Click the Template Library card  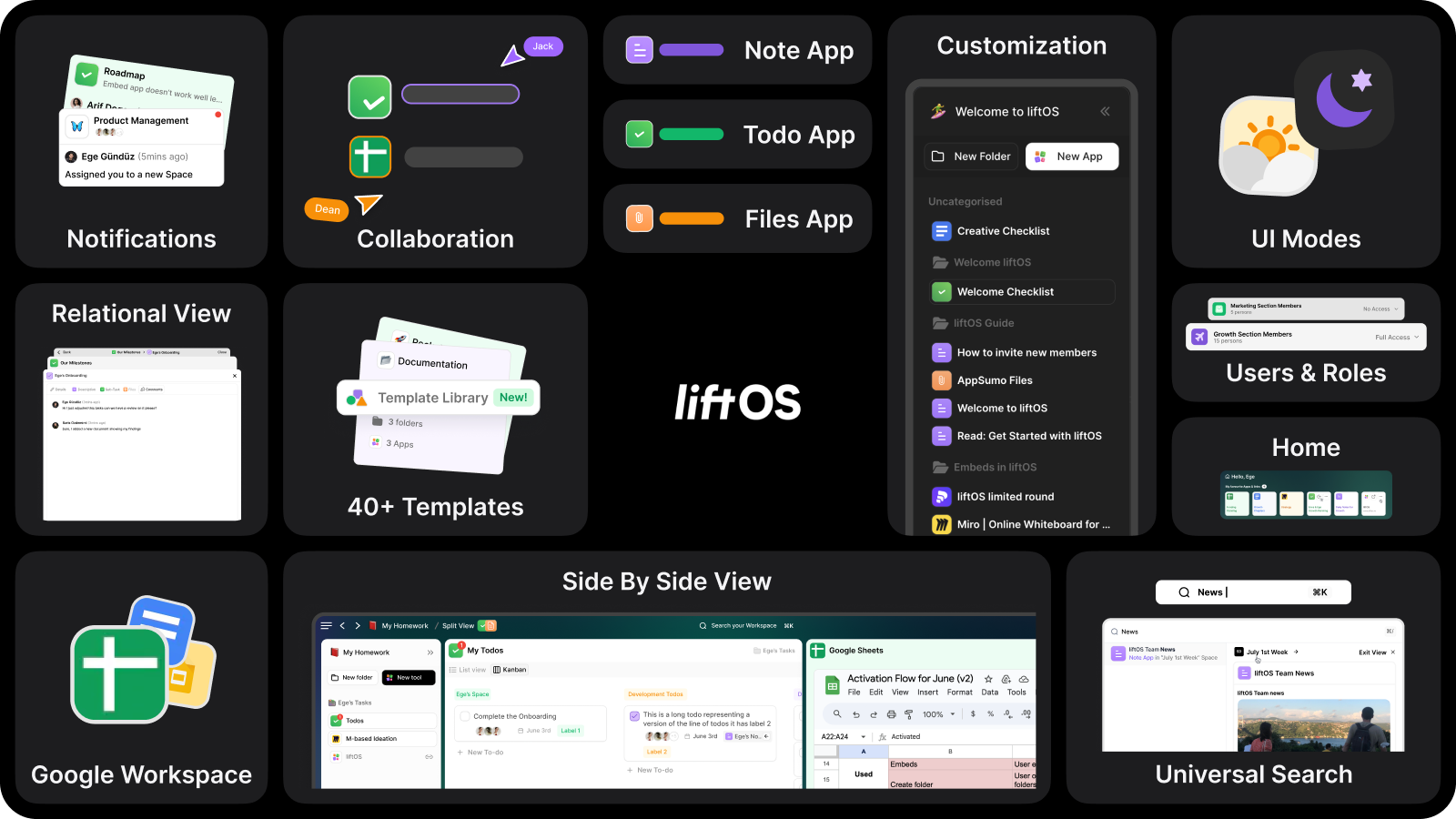438,398
